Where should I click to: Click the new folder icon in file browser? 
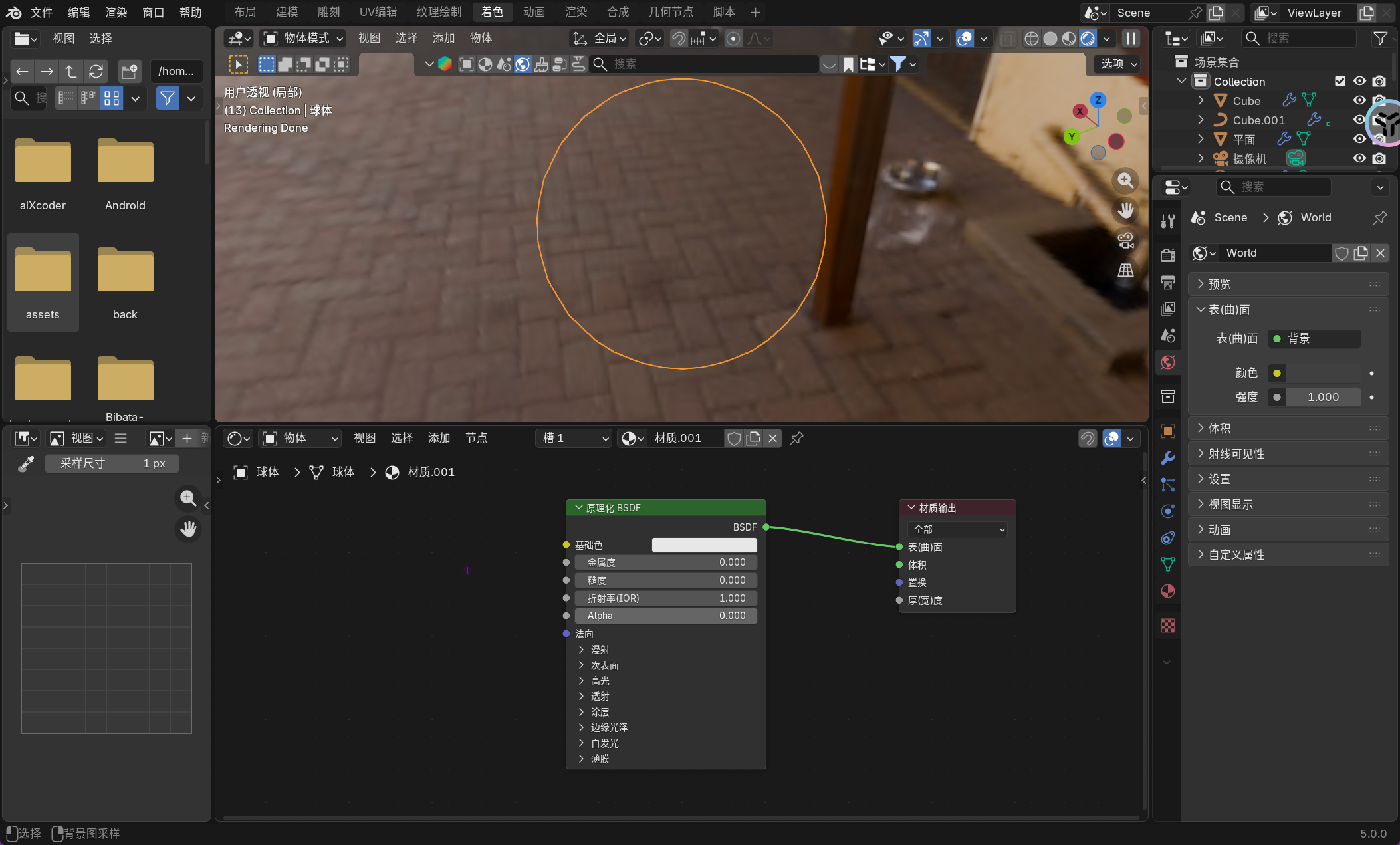[x=129, y=71]
